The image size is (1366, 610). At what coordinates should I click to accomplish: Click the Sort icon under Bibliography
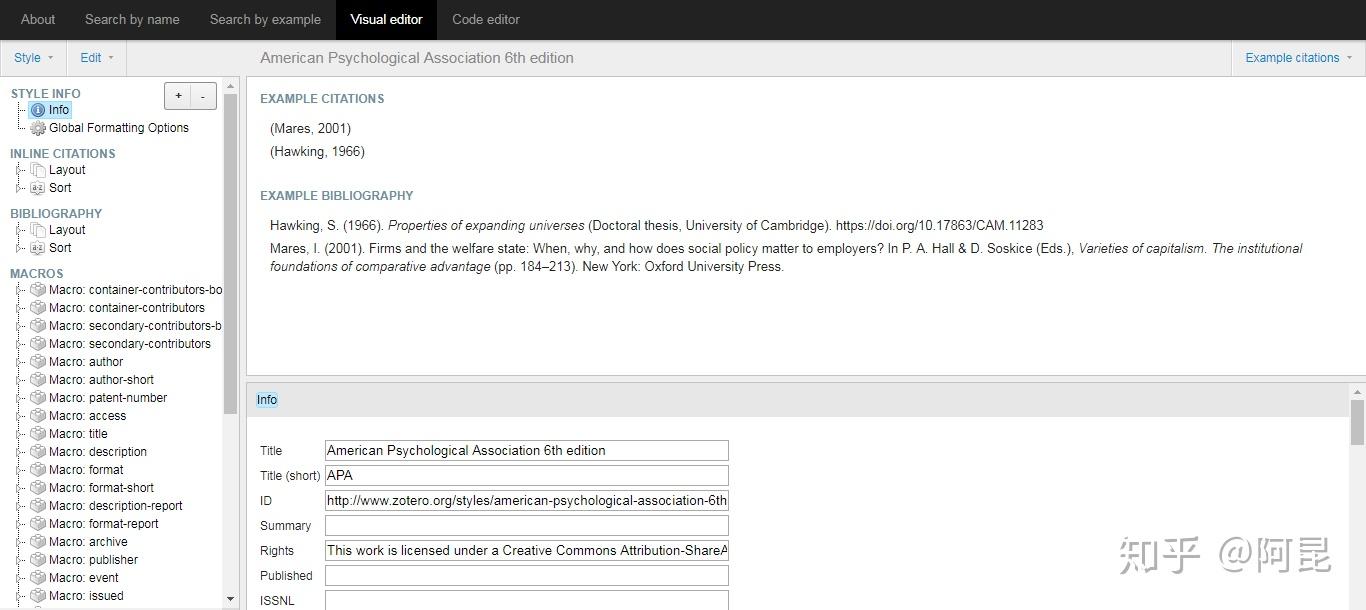point(38,248)
